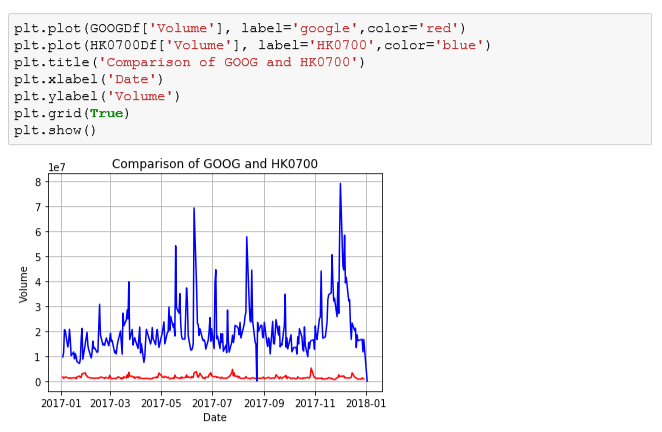Click y-axis tick label 0
Screen dimensions: 662x432
pyautogui.click(x=39, y=382)
